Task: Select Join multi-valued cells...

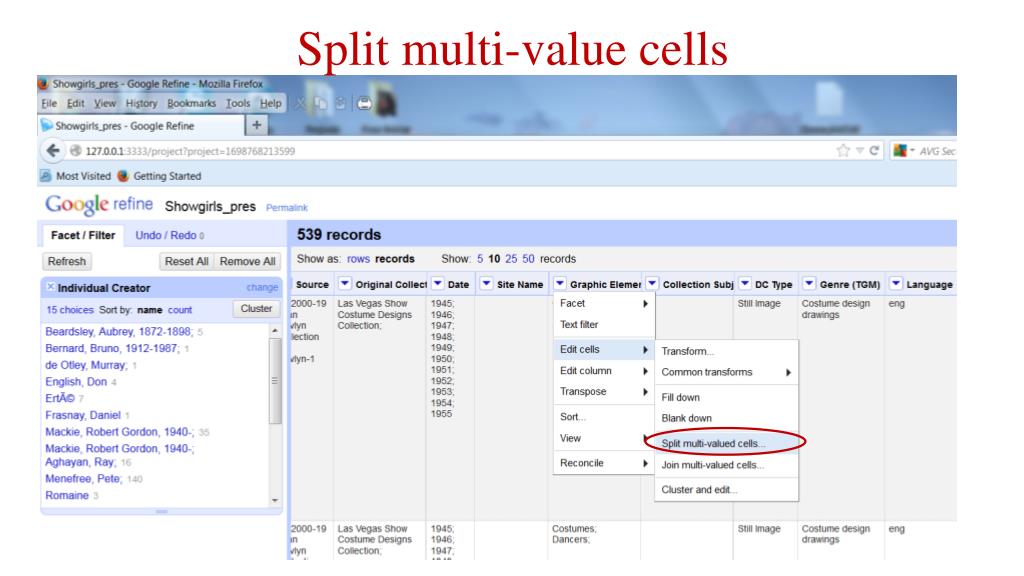Action: [726, 465]
